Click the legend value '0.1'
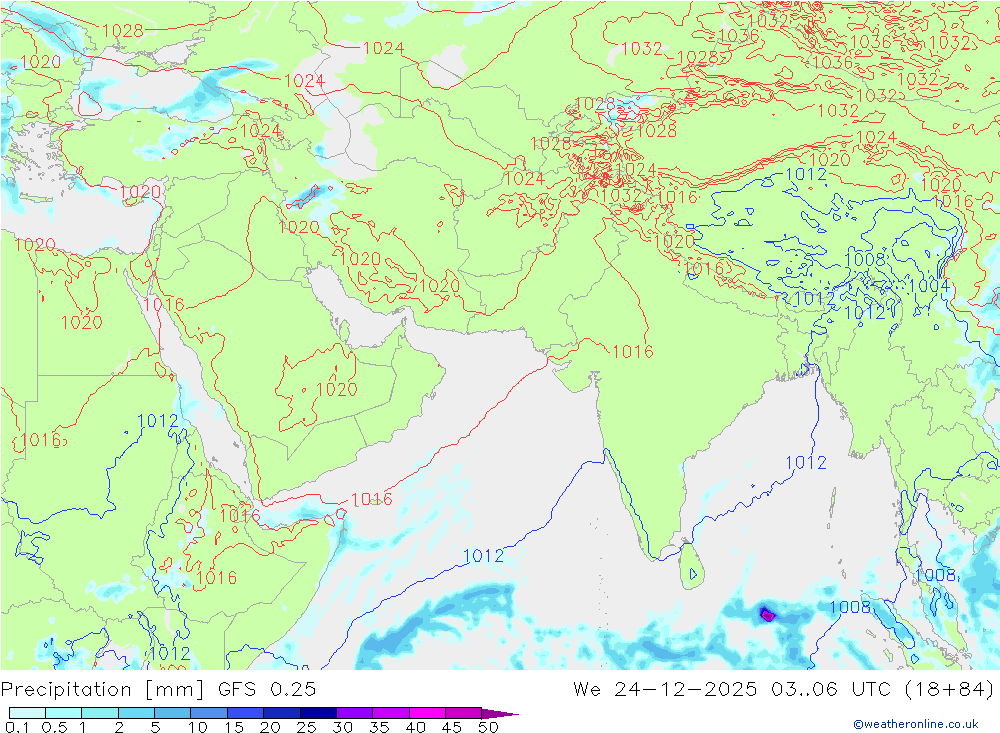This screenshot has height=733, width=1000. click(16, 727)
